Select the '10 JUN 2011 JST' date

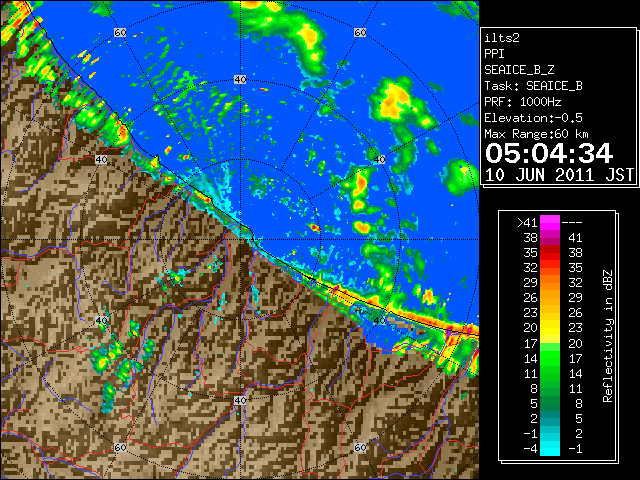tap(559, 175)
